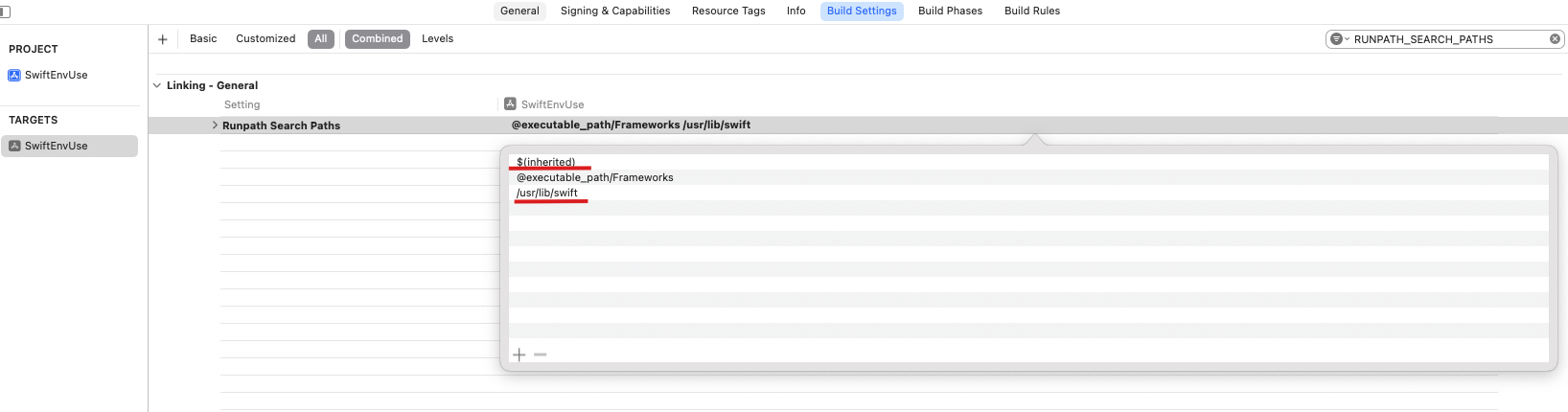
Task: Show Basic build settings
Action: [x=203, y=39]
